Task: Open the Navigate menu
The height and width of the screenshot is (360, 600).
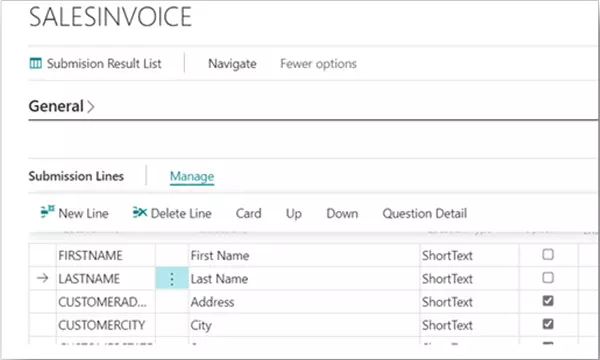Action: pos(232,64)
